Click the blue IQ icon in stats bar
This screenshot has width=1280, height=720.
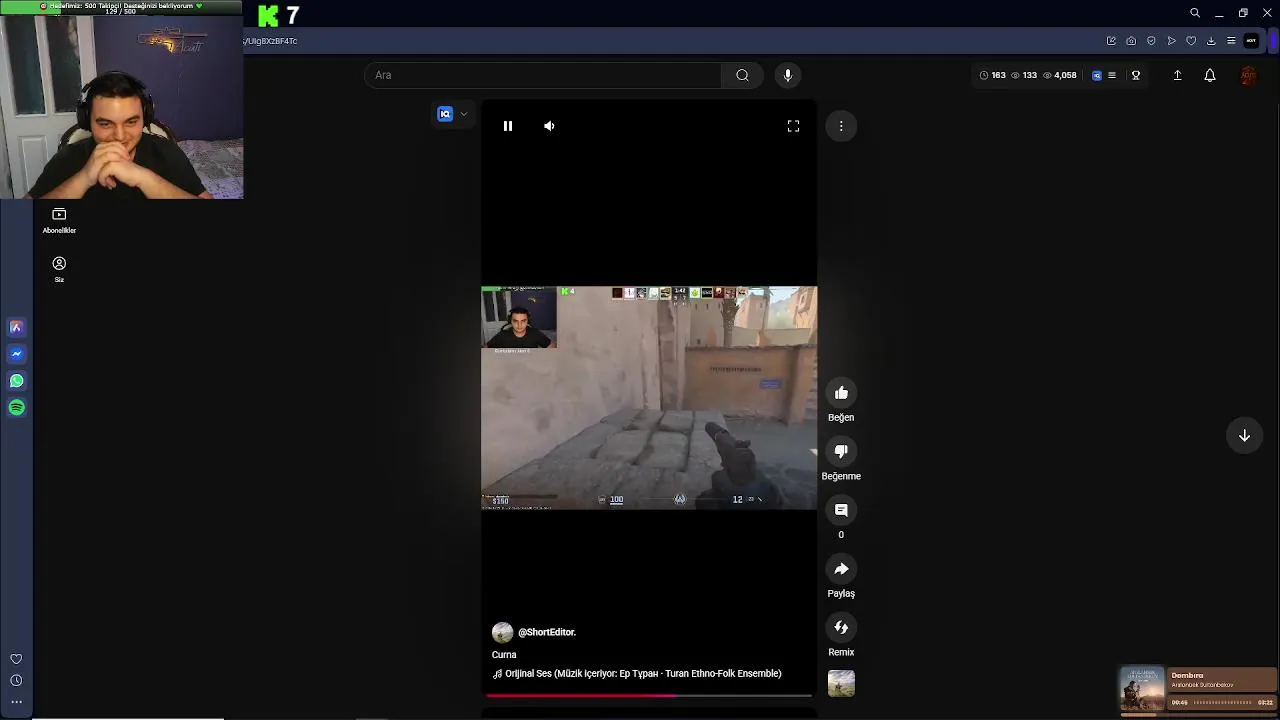pos(1097,75)
